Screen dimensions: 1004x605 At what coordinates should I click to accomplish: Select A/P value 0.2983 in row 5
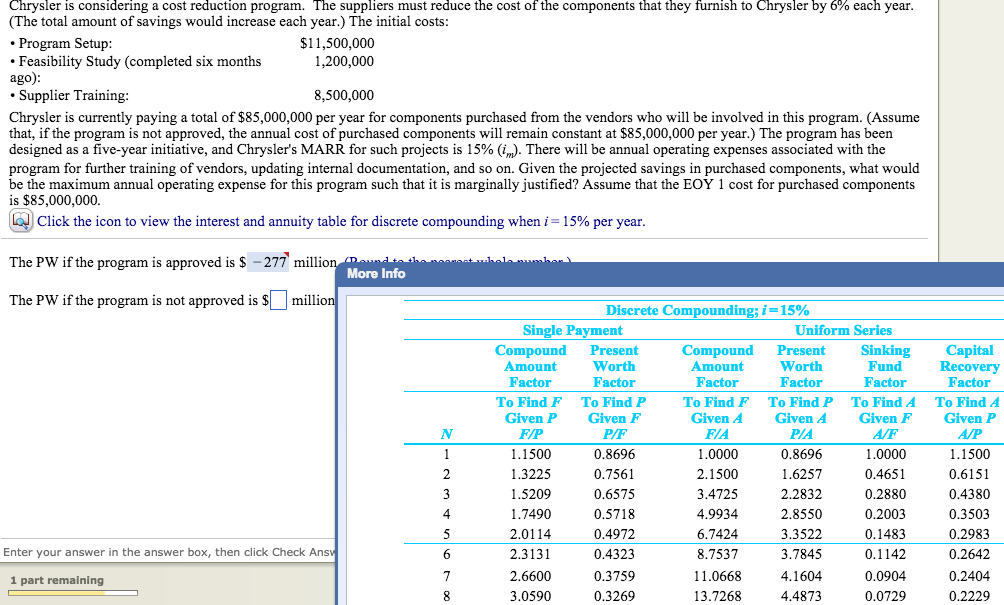(x=969, y=534)
